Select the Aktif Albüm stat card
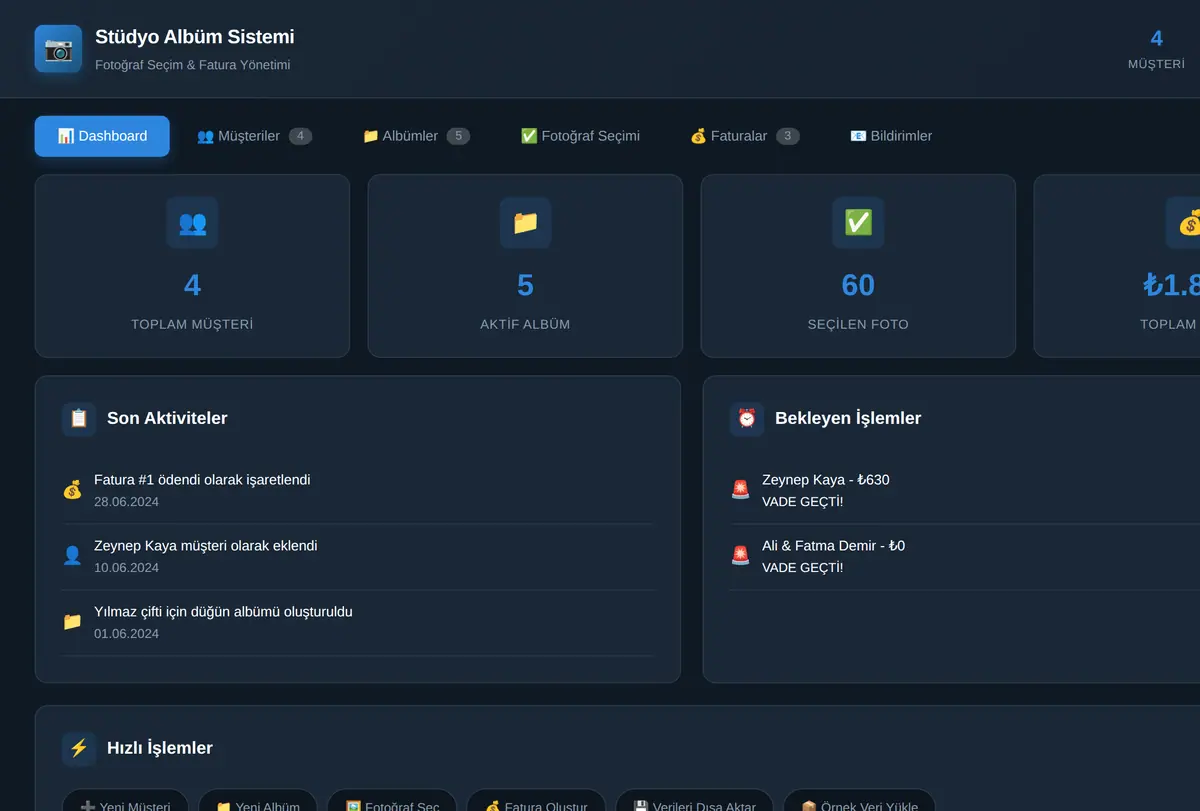The height and width of the screenshot is (811, 1200). (x=525, y=266)
